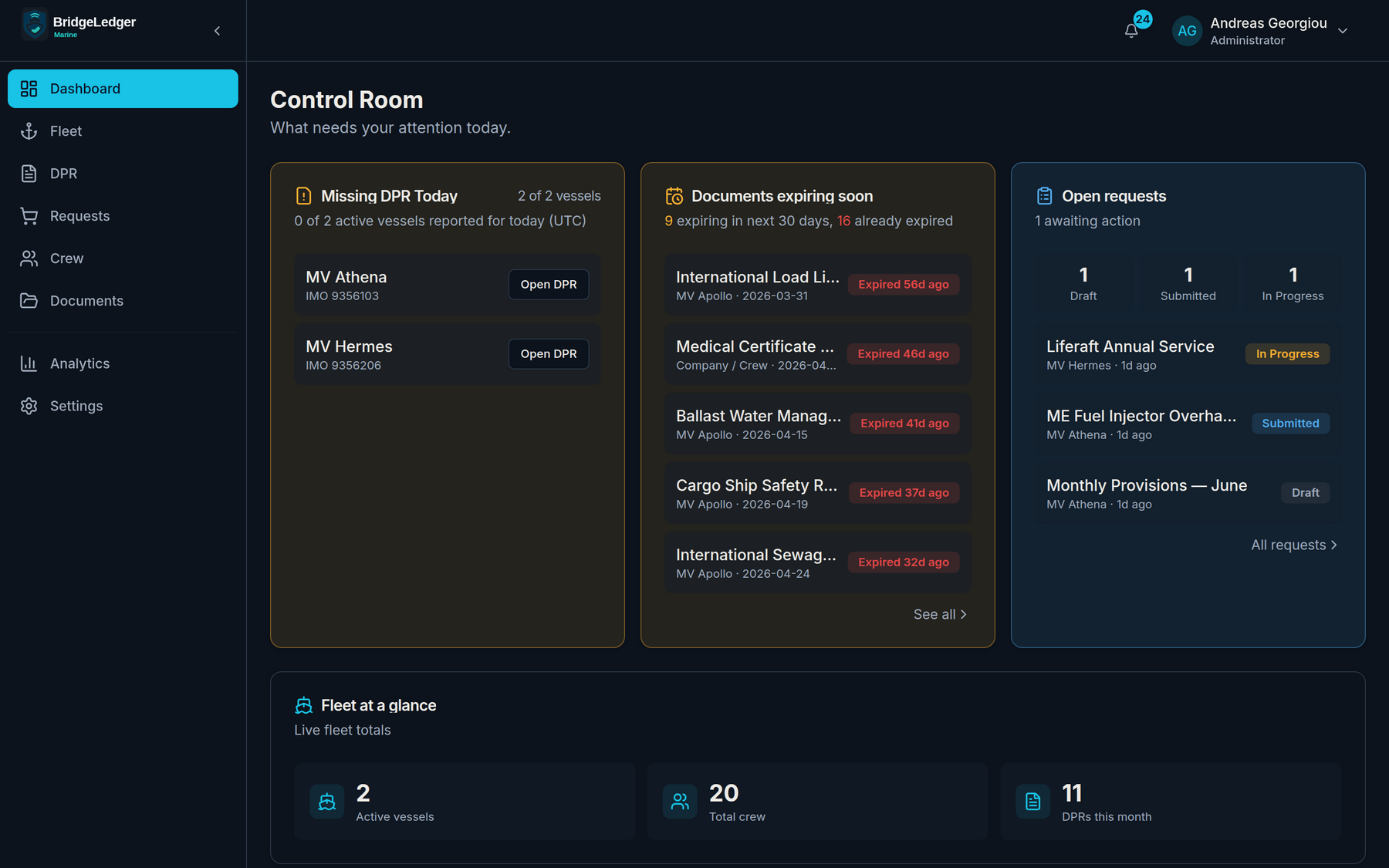The height and width of the screenshot is (868, 1389).
Task: Click the Fleet at a glance ship icon
Action: [x=303, y=705]
